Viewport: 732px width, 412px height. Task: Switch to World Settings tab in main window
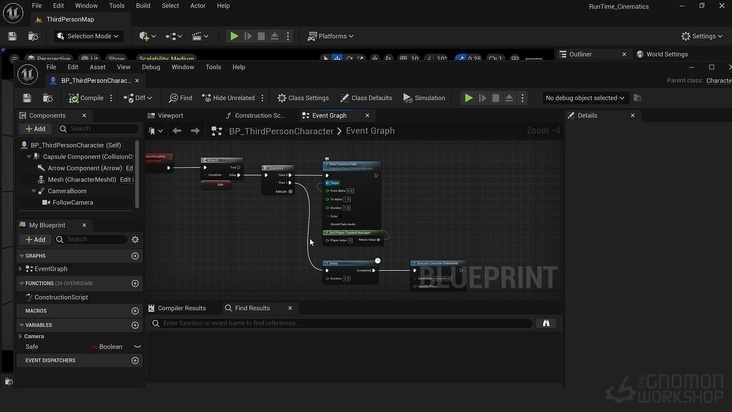tap(662, 54)
